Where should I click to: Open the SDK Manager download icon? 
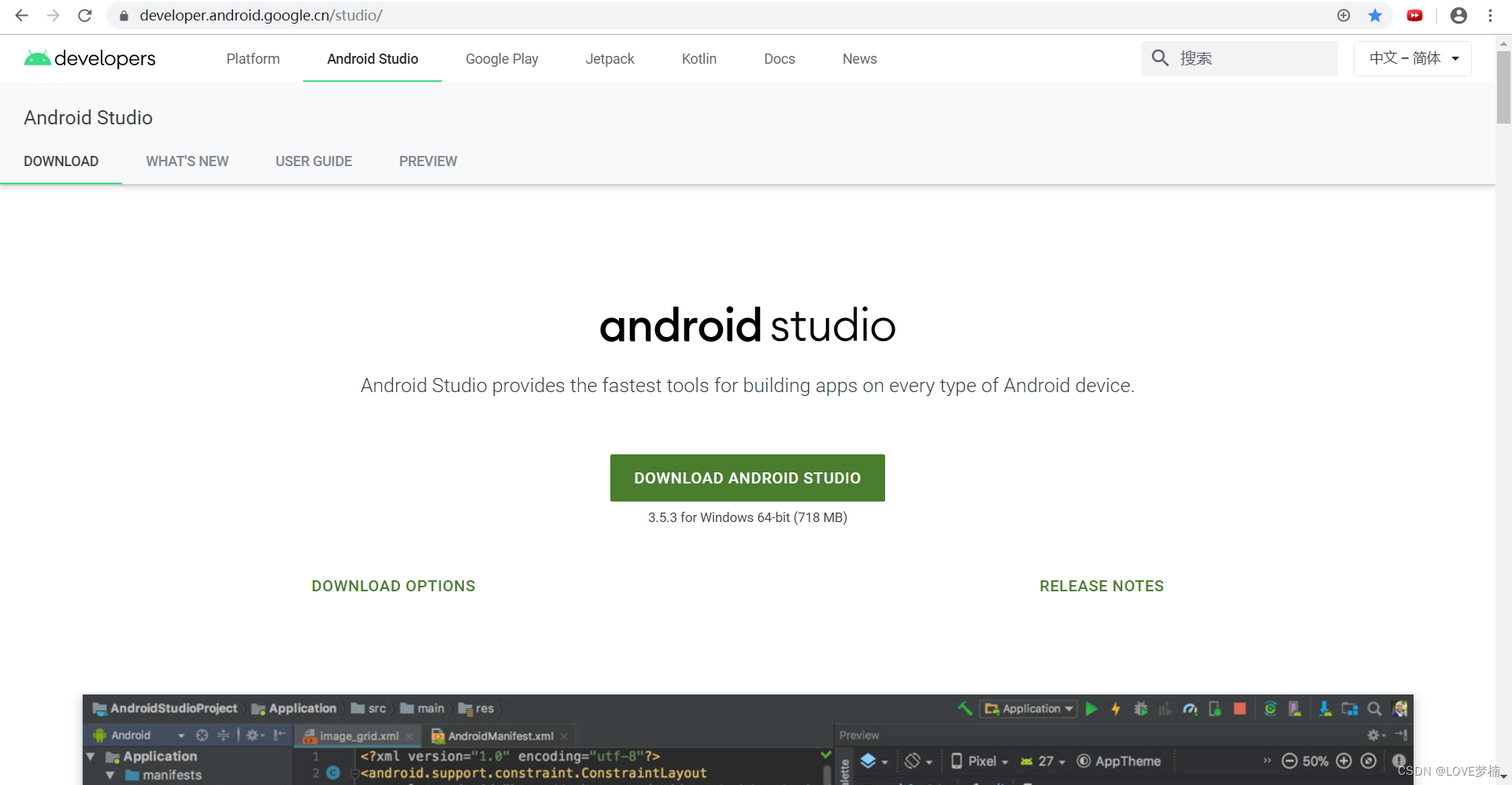1325,709
